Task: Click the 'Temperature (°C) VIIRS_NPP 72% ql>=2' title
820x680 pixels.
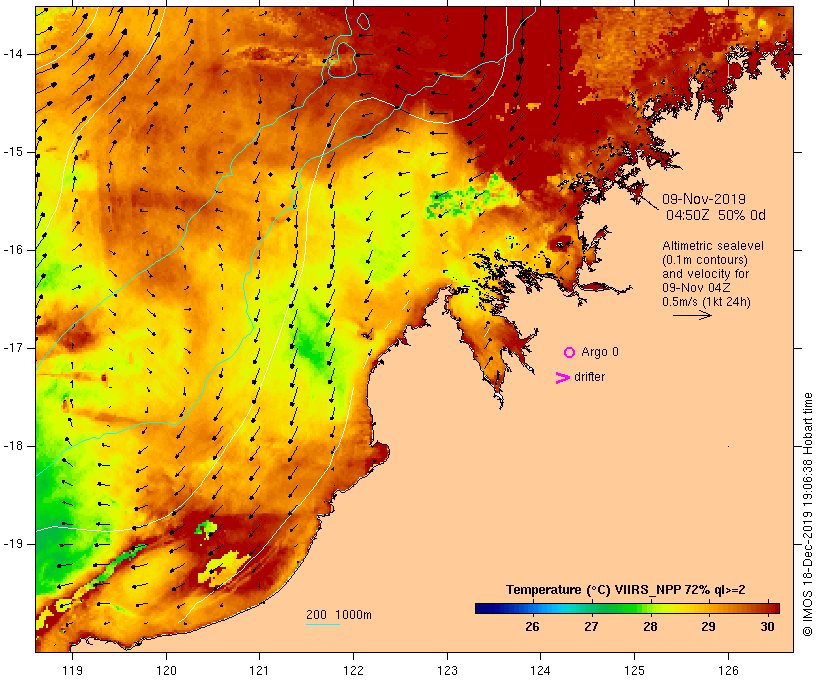Action: coord(625,590)
